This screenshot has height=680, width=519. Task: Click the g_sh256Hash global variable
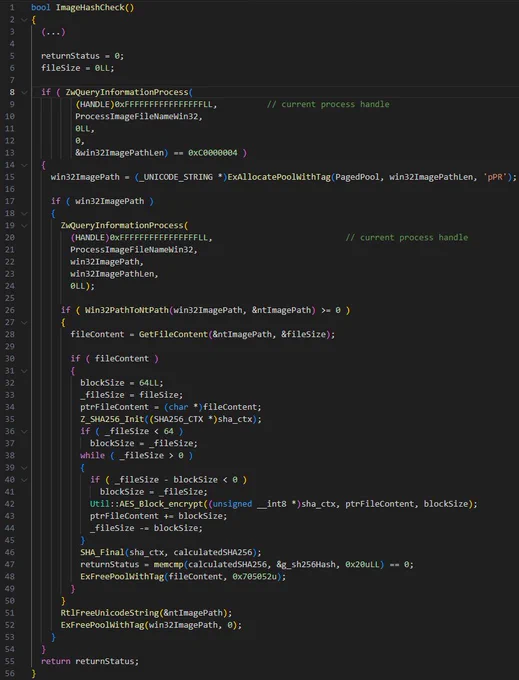(x=309, y=564)
